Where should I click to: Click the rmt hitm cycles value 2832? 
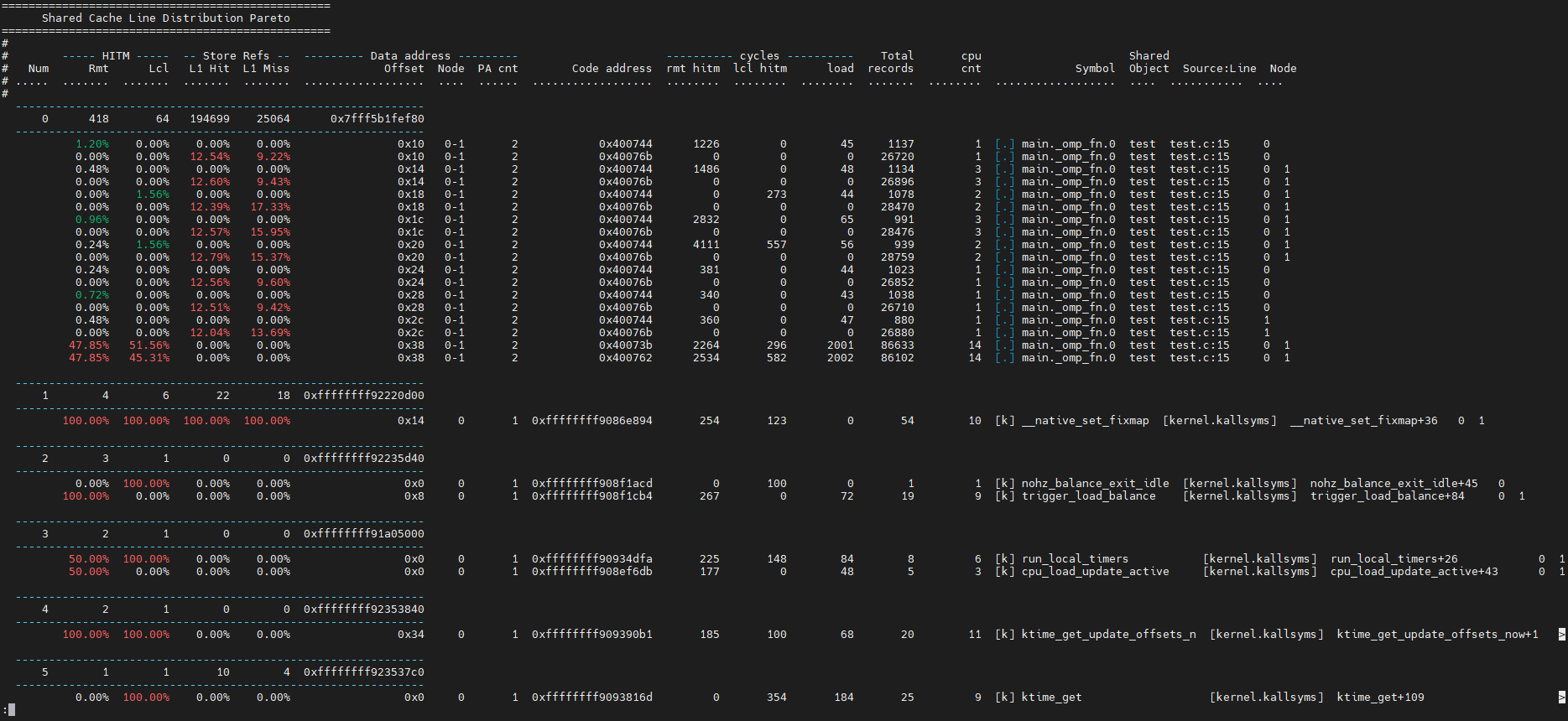coord(706,220)
